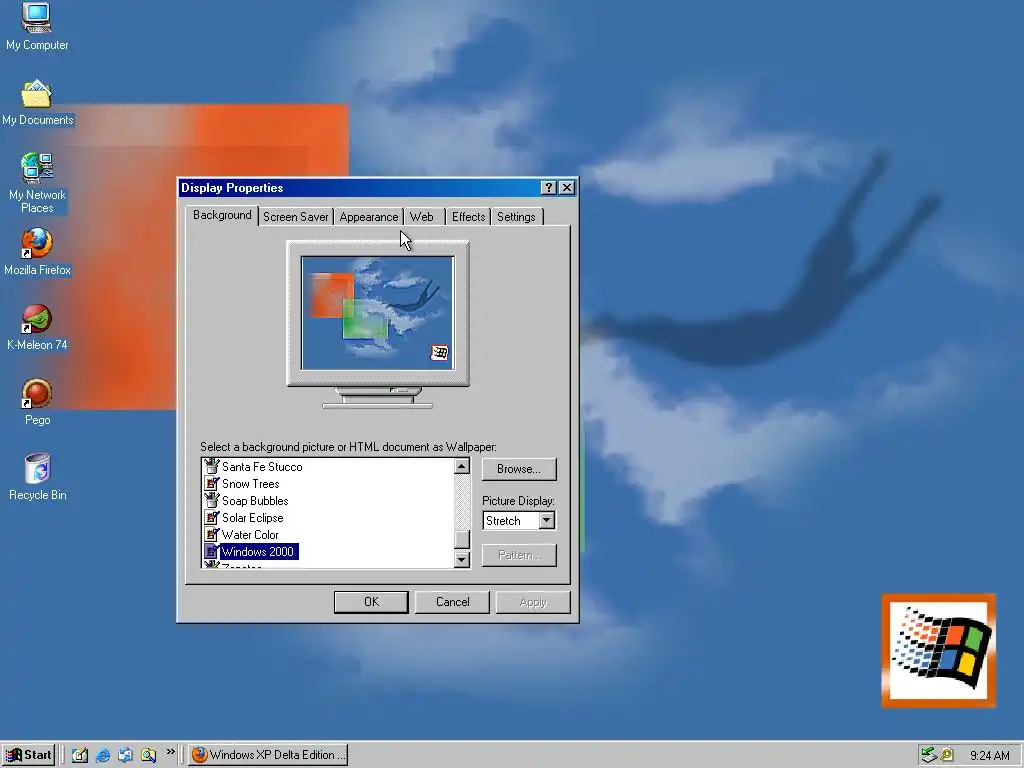Launch Internet Explorer from quick launch
Viewport: 1024px width, 768px height.
point(103,755)
